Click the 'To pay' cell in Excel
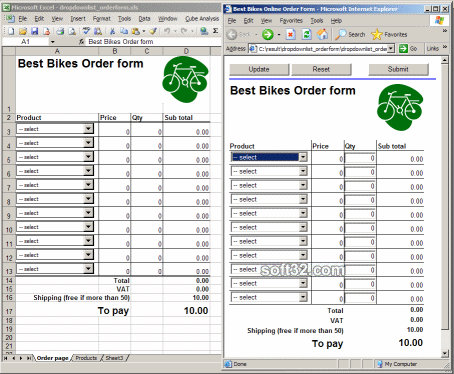 point(113,310)
